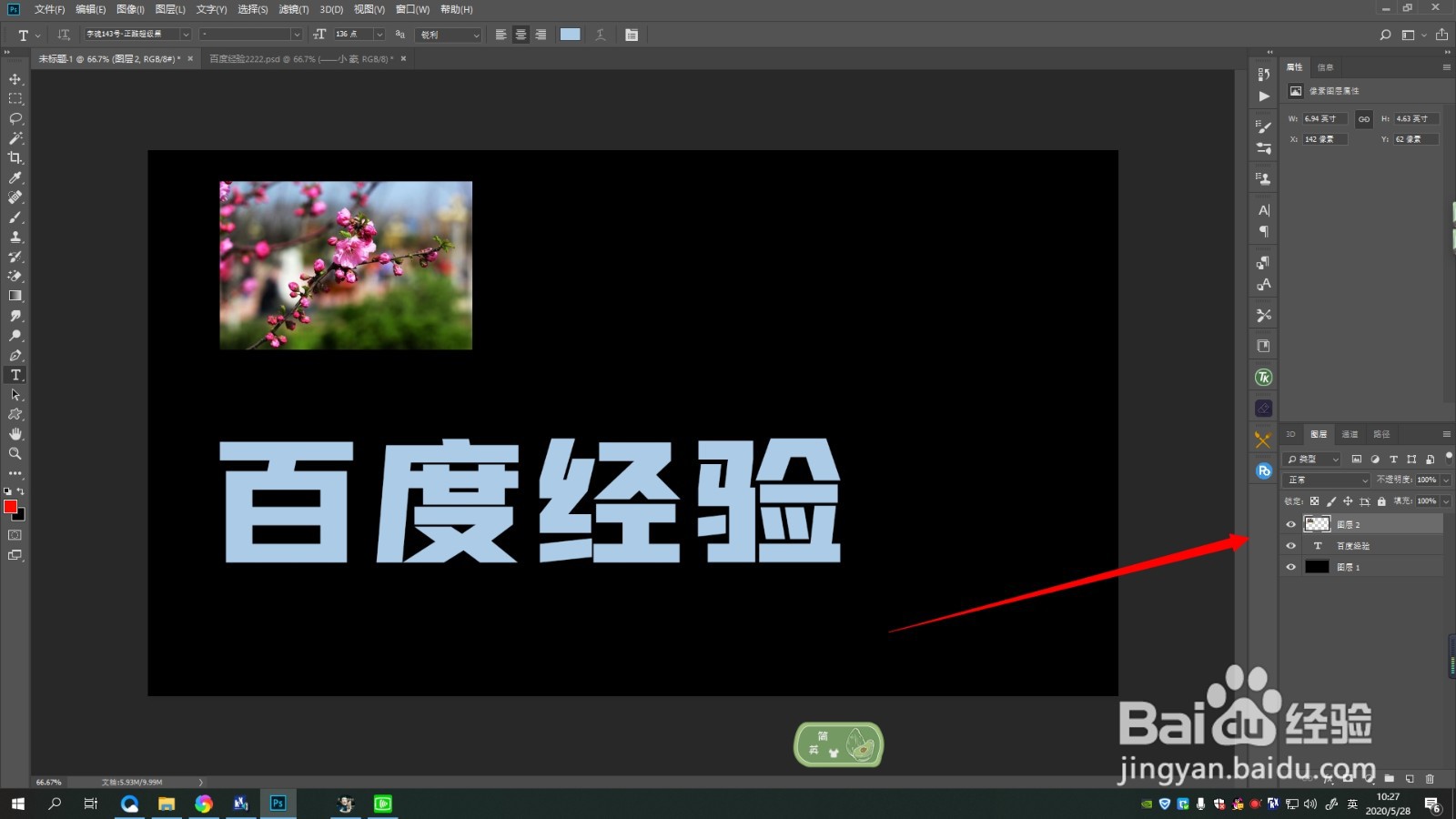Align text left

click(500, 35)
